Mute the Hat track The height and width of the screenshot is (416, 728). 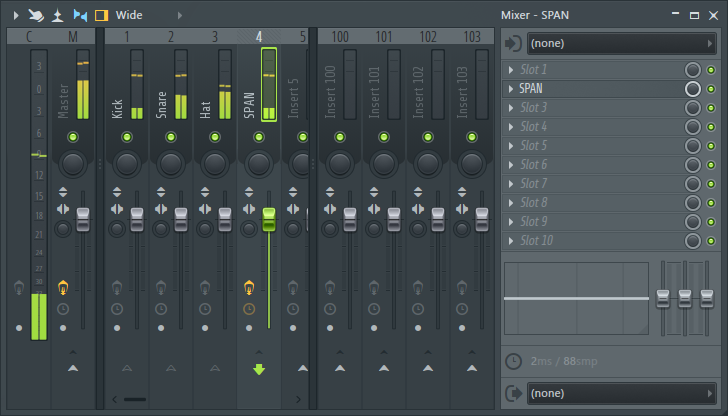click(214, 137)
